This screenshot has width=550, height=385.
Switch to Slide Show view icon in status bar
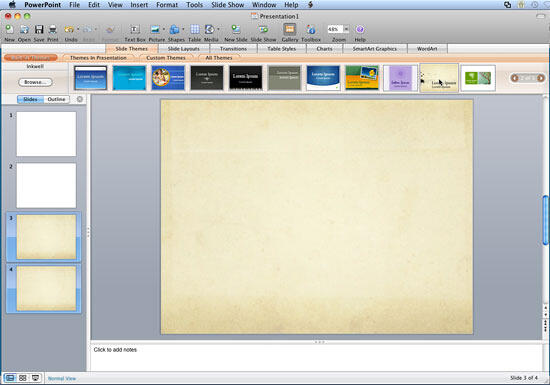click(x=35, y=378)
